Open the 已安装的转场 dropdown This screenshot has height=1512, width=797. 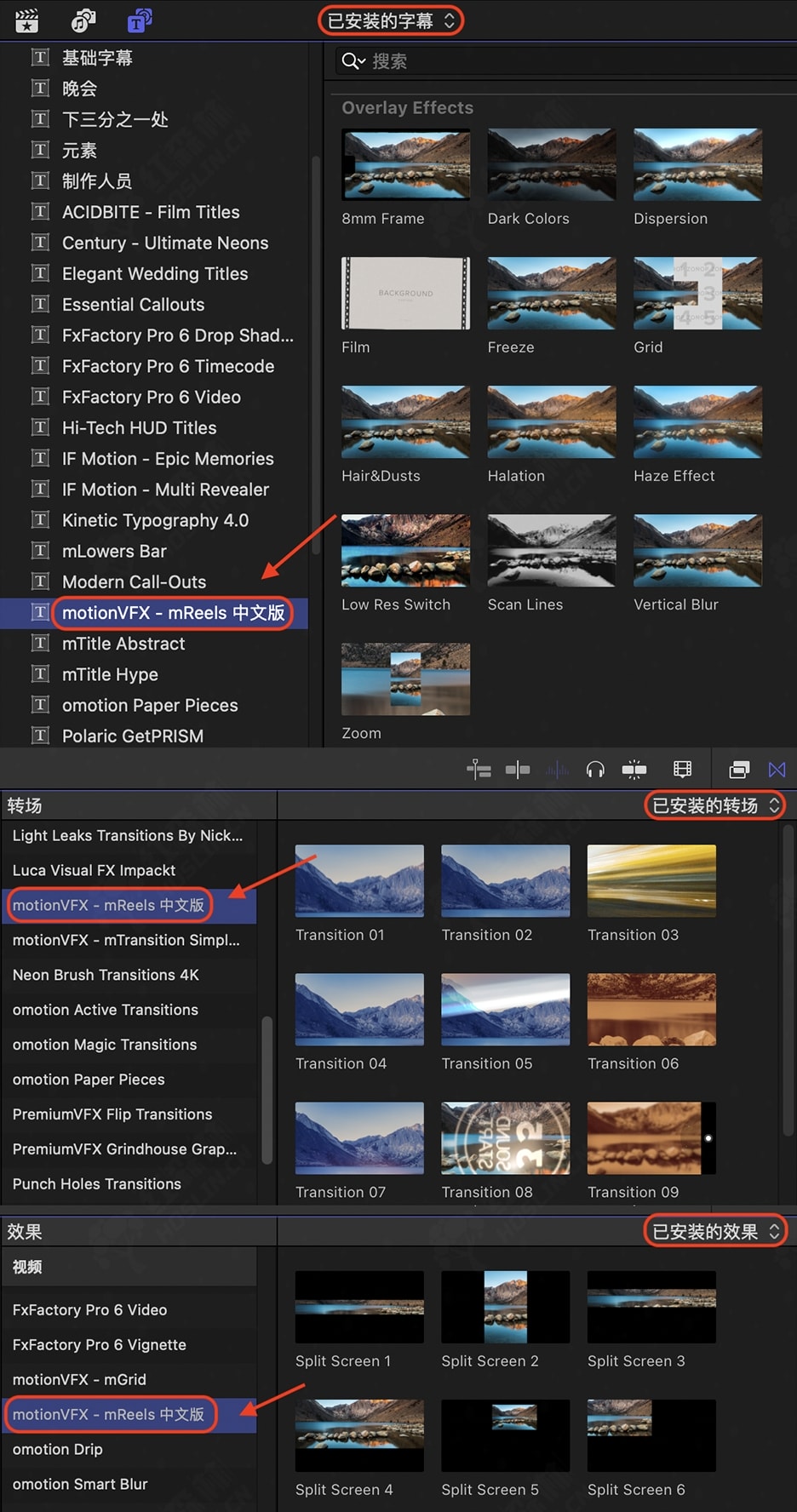pyautogui.click(x=715, y=805)
